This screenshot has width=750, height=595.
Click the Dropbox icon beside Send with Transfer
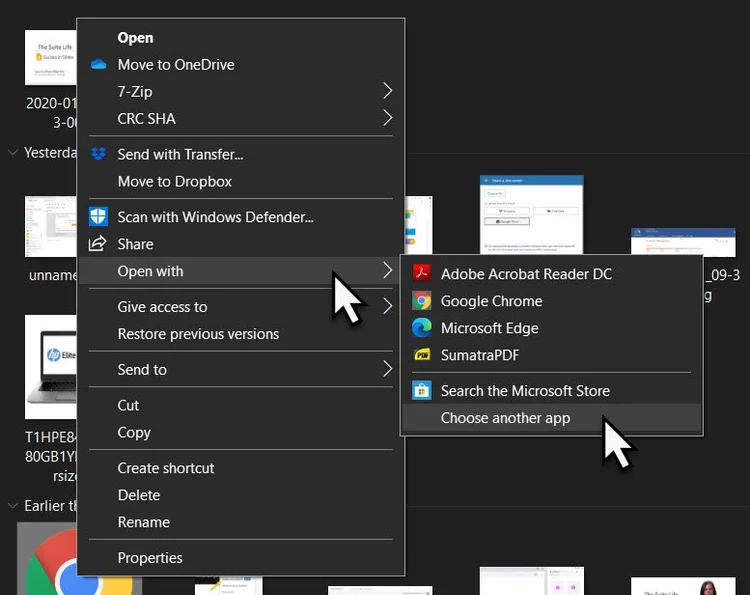tap(99, 154)
